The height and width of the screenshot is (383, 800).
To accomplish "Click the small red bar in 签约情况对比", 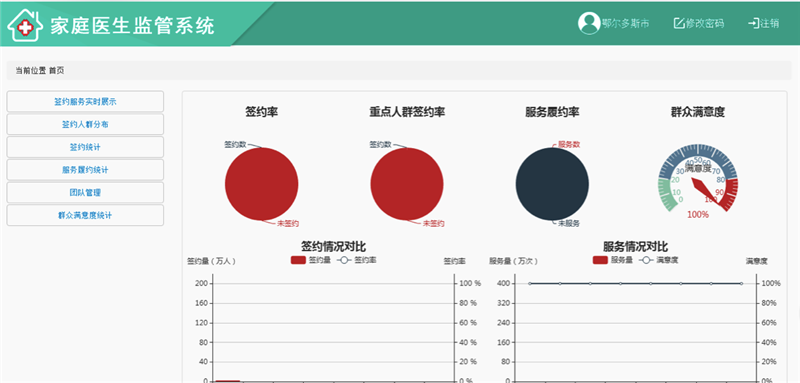I will [228, 380].
